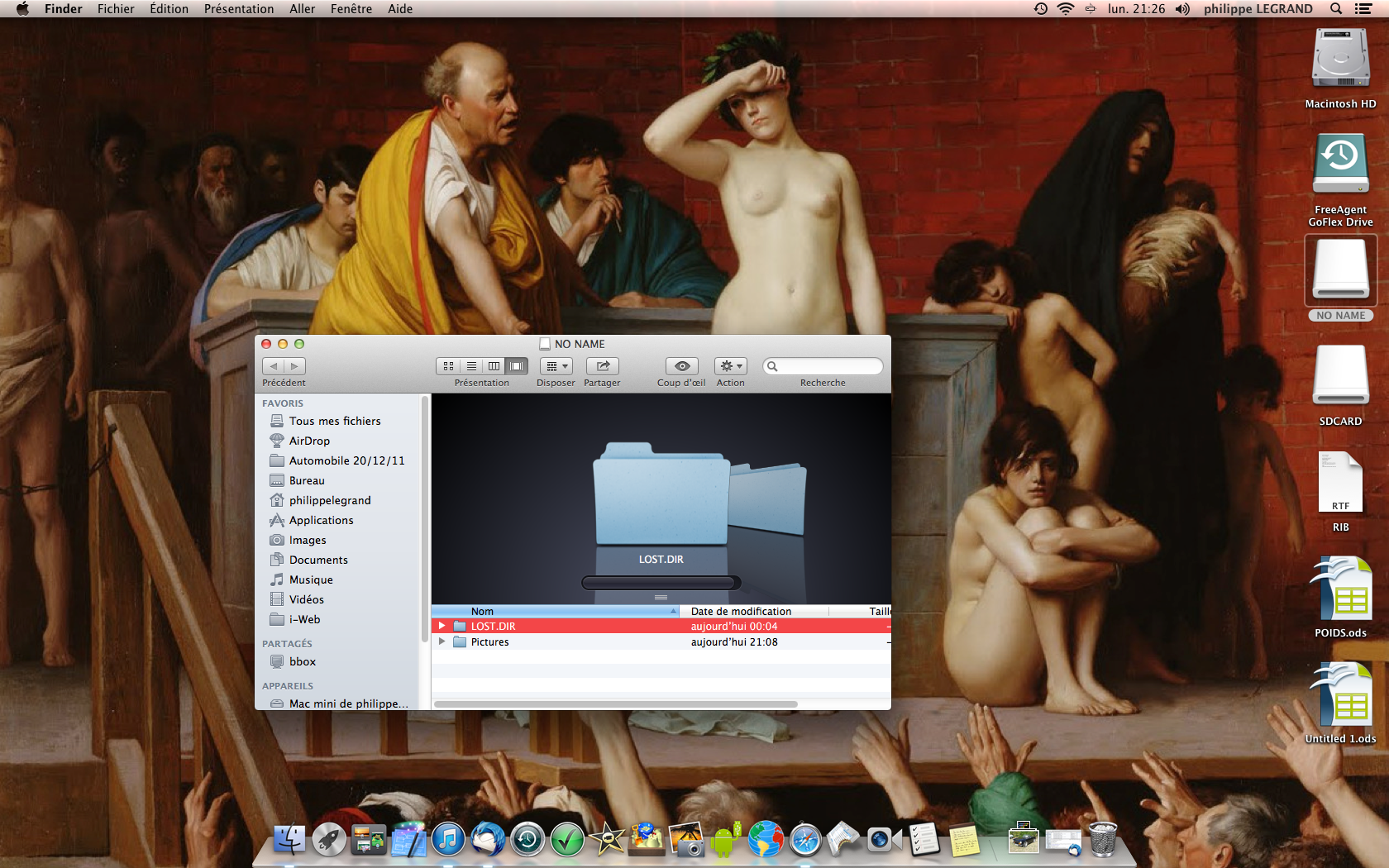Viewport: 1389px width, 868px height.
Task: Open the Fenêtre menu
Action: pos(351,9)
